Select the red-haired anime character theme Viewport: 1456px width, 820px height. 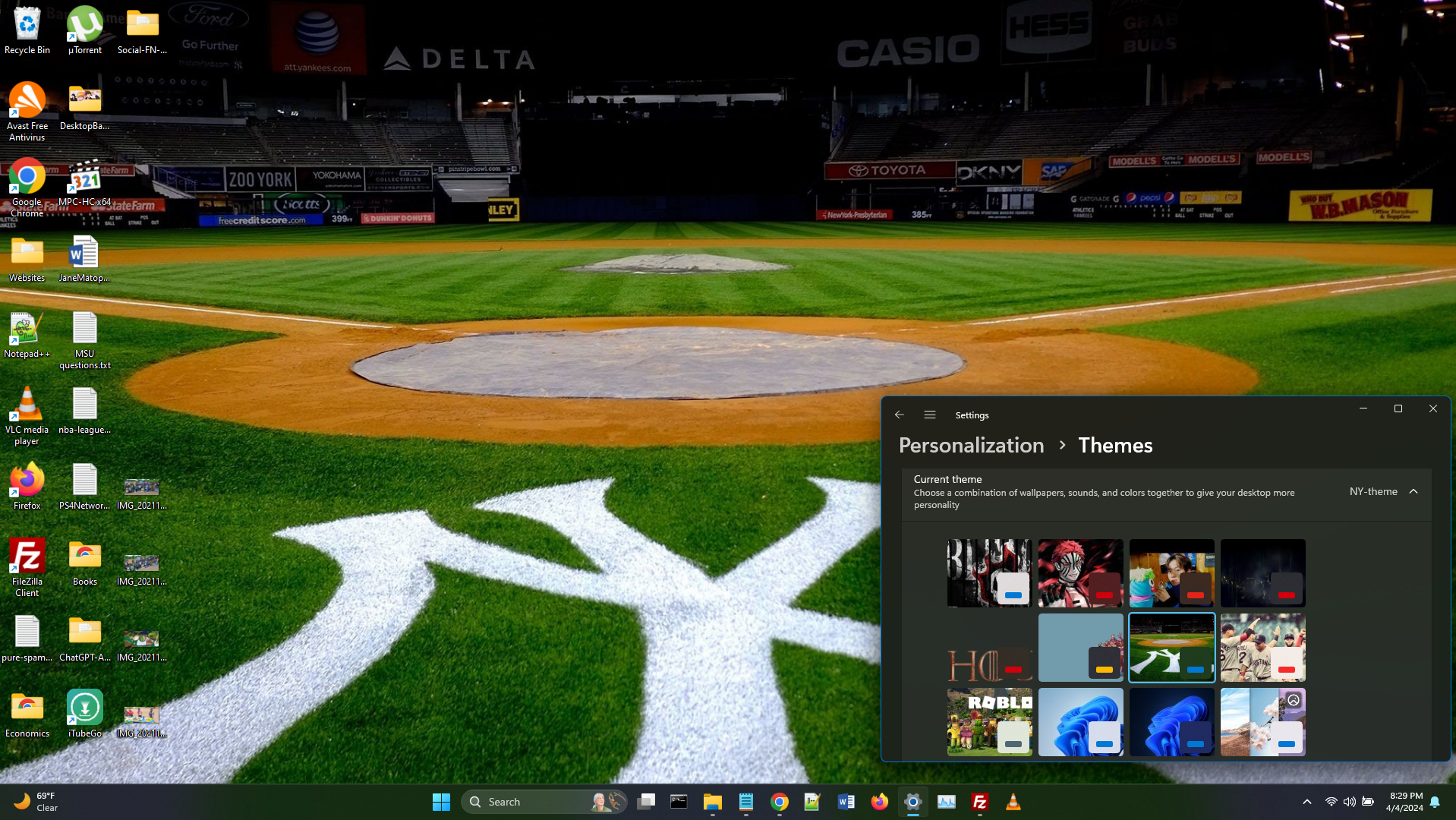point(1080,573)
